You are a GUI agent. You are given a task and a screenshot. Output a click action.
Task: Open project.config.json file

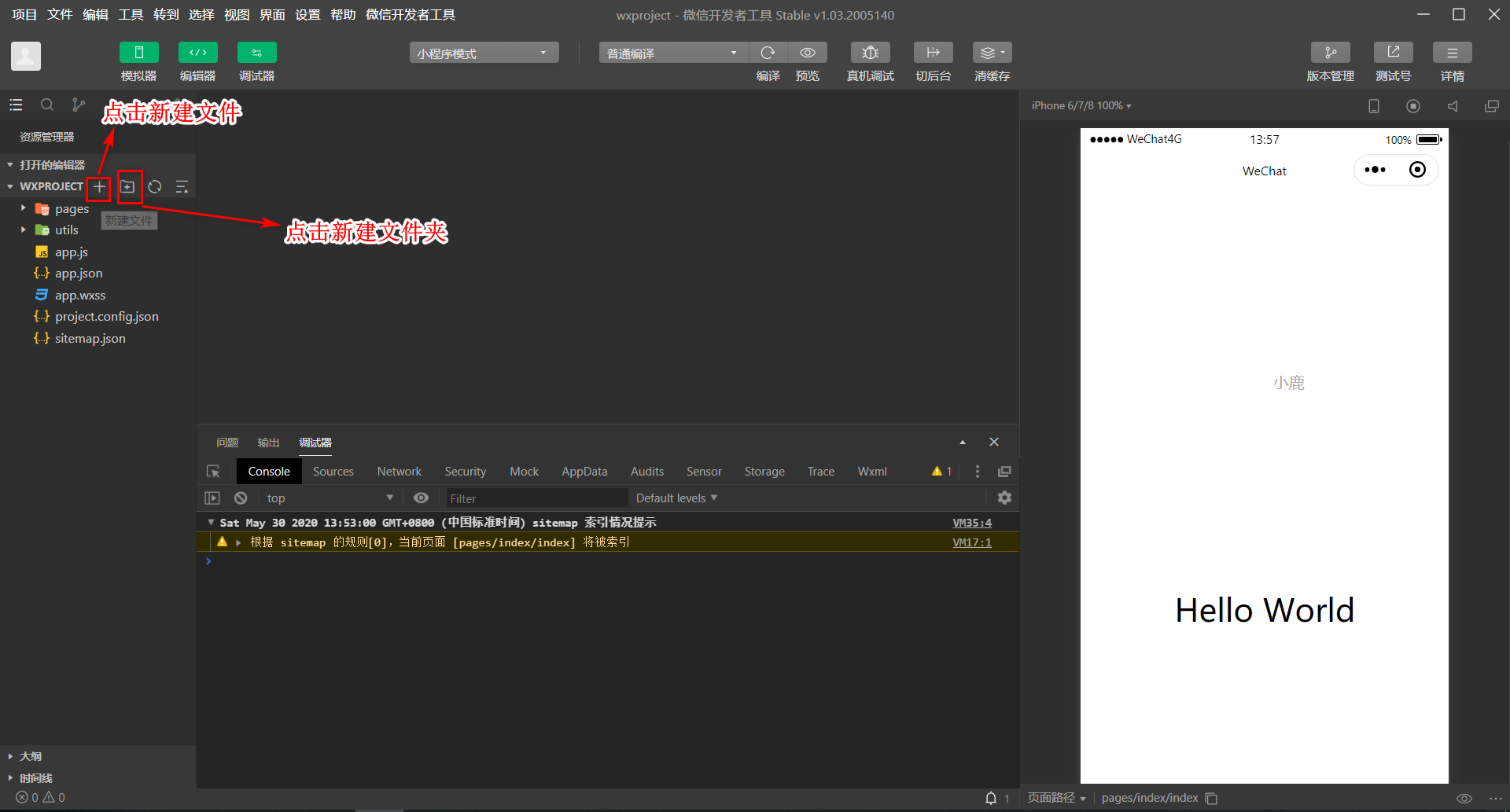107,317
